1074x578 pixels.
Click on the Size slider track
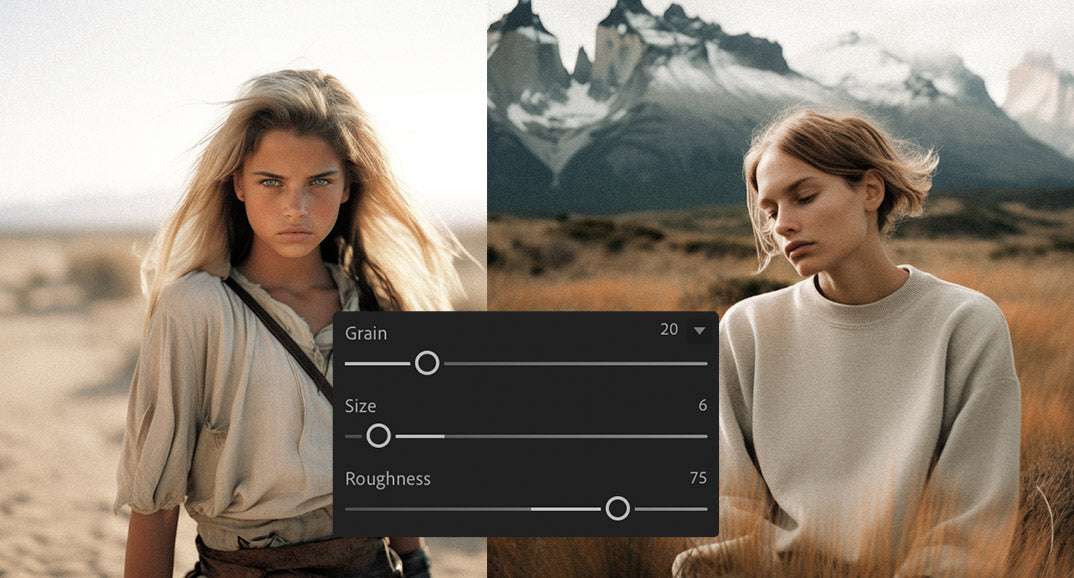click(x=550, y=435)
